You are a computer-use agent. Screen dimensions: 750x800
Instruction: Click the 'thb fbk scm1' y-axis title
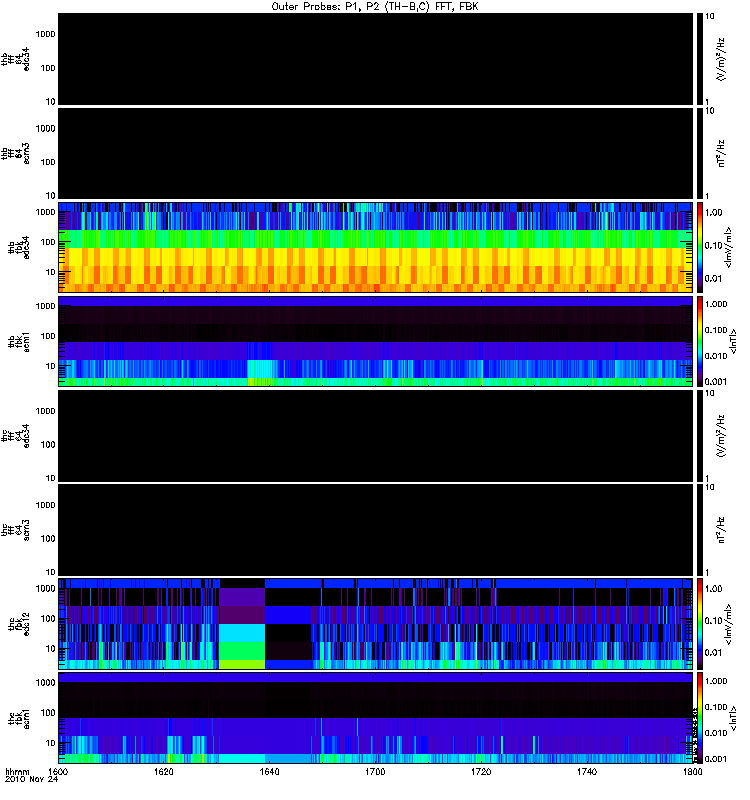point(18,342)
